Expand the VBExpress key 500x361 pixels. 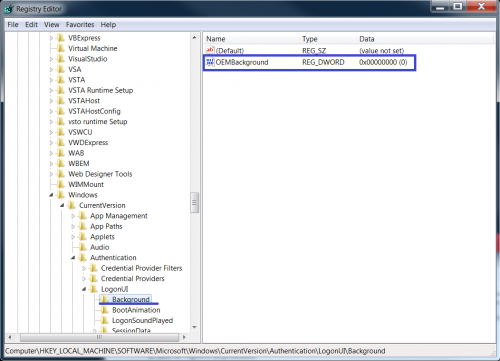[51, 38]
